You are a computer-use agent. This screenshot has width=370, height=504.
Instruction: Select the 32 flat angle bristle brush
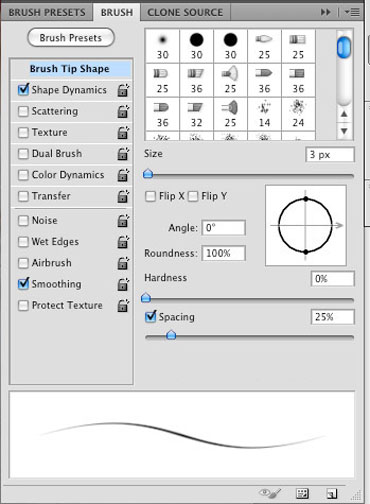coord(196,114)
